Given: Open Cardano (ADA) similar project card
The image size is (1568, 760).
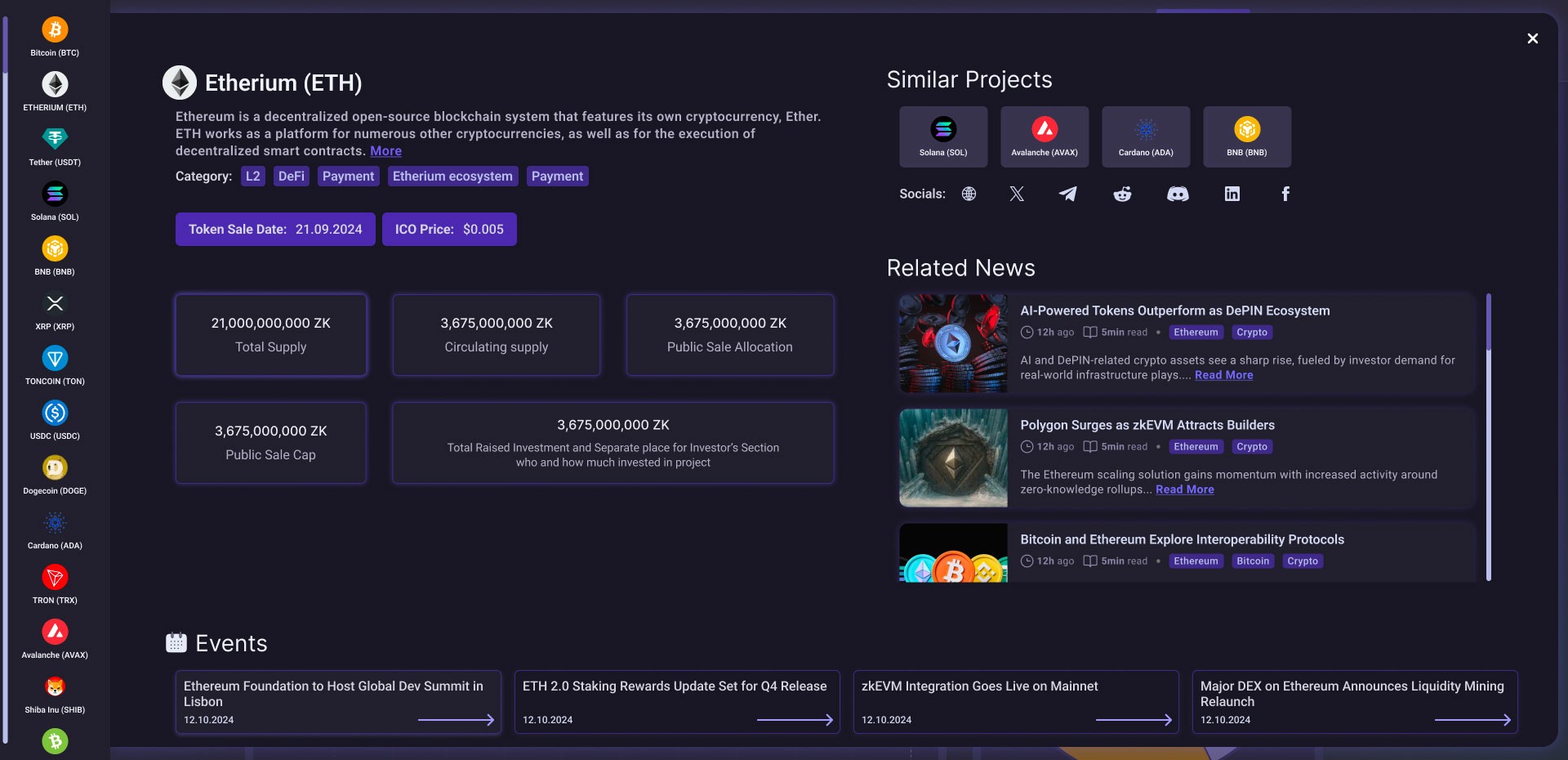Looking at the screenshot, I should pos(1146,136).
